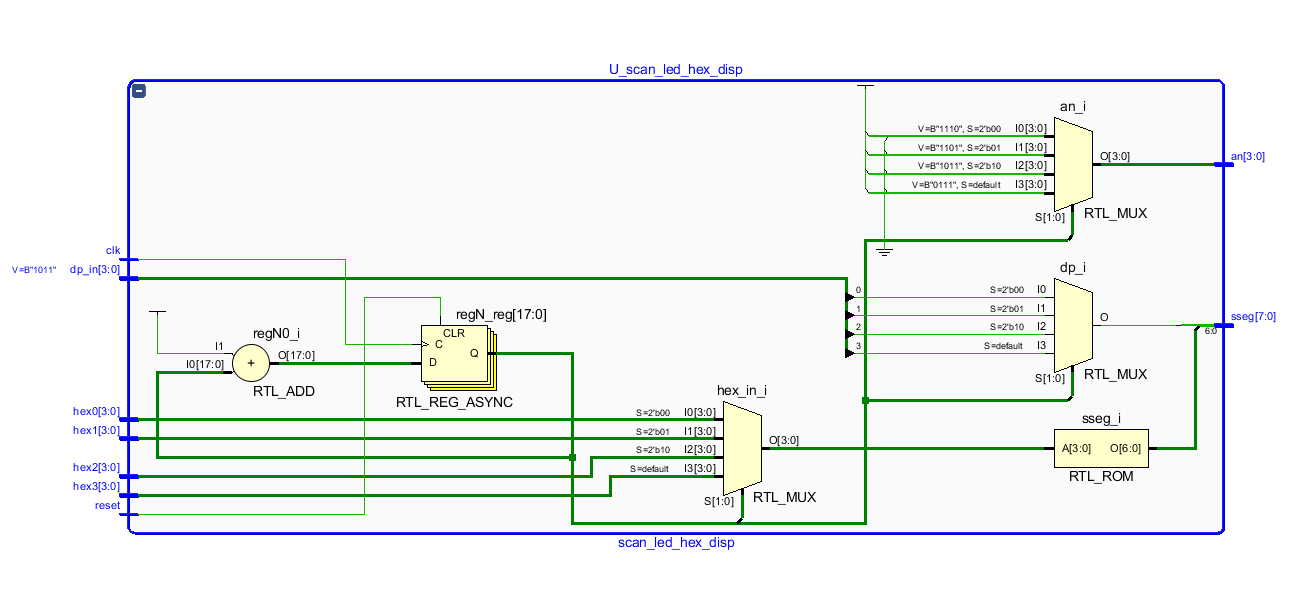Click the CLR pin of the register
Image resolution: width=1294 pixels, height=602 pixels.
coord(453,333)
